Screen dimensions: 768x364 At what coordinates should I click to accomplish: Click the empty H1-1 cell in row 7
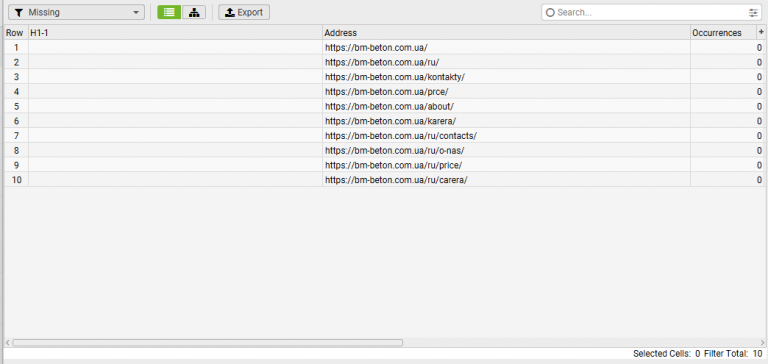(175, 136)
